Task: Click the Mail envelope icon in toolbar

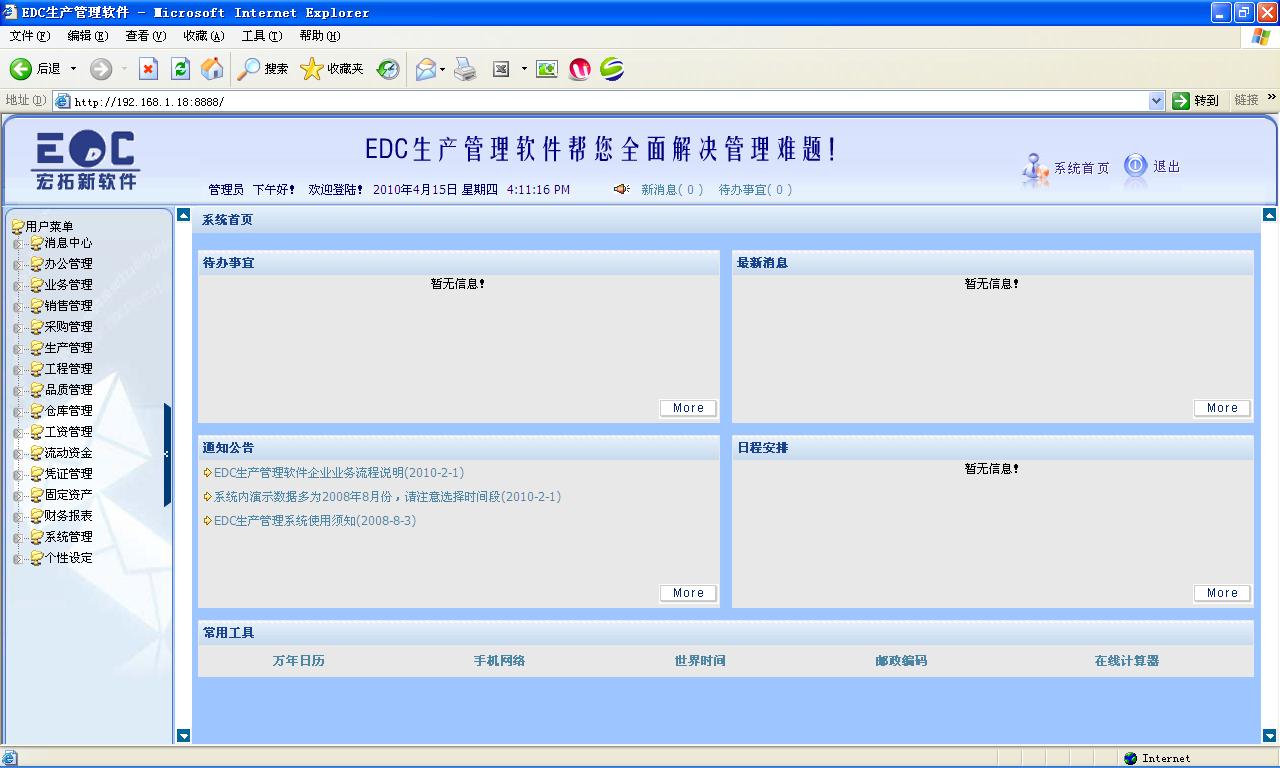Action: click(425, 69)
